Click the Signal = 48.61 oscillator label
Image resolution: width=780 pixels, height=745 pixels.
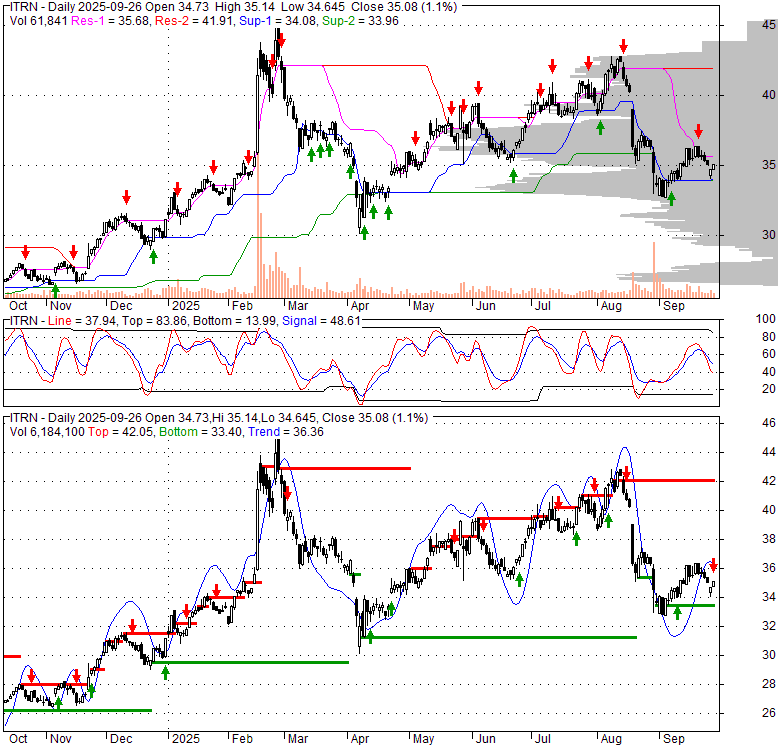(321, 321)
